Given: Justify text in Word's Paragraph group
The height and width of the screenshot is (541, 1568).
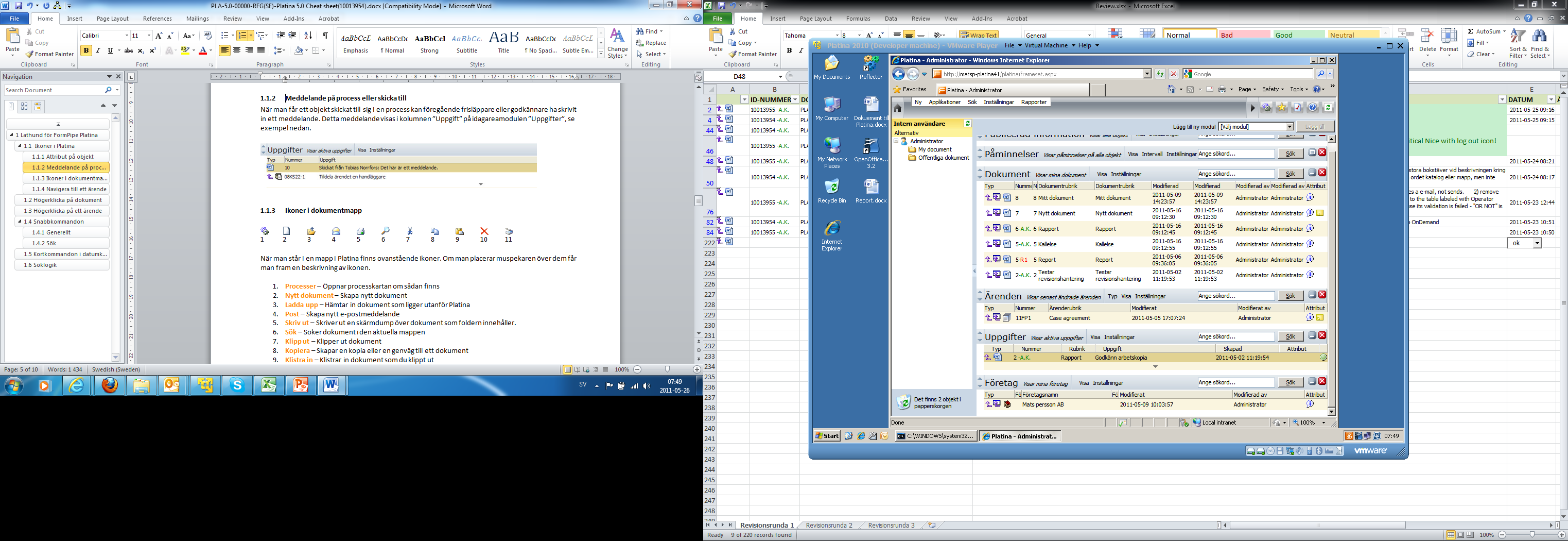Looking at the screenshot, I should (x=261, y=50).
